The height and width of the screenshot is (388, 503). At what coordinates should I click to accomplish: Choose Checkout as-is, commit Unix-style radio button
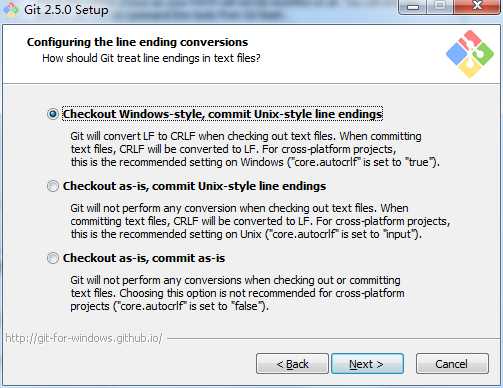(x=53, y=186)
